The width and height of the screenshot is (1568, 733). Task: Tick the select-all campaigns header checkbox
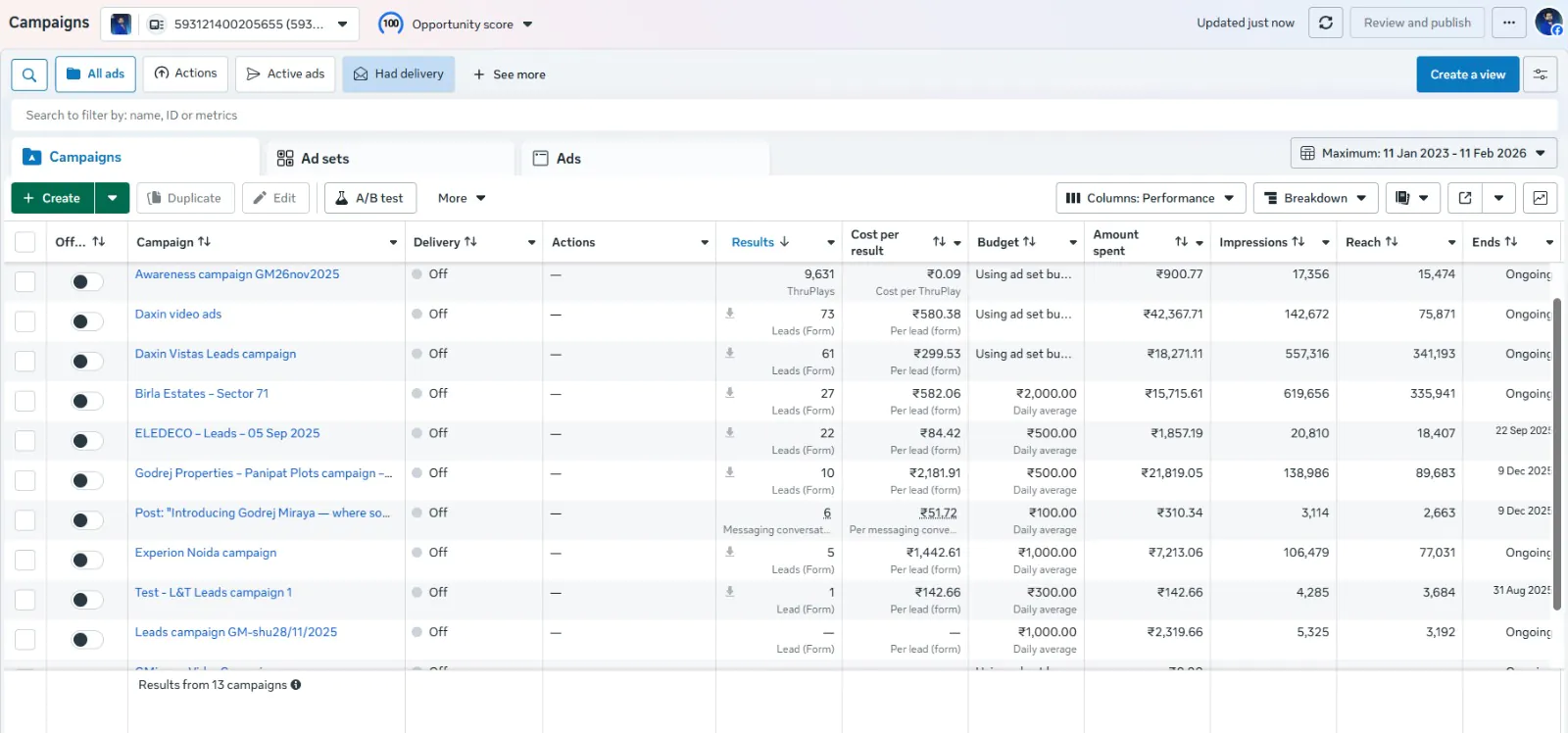point(25,242)
